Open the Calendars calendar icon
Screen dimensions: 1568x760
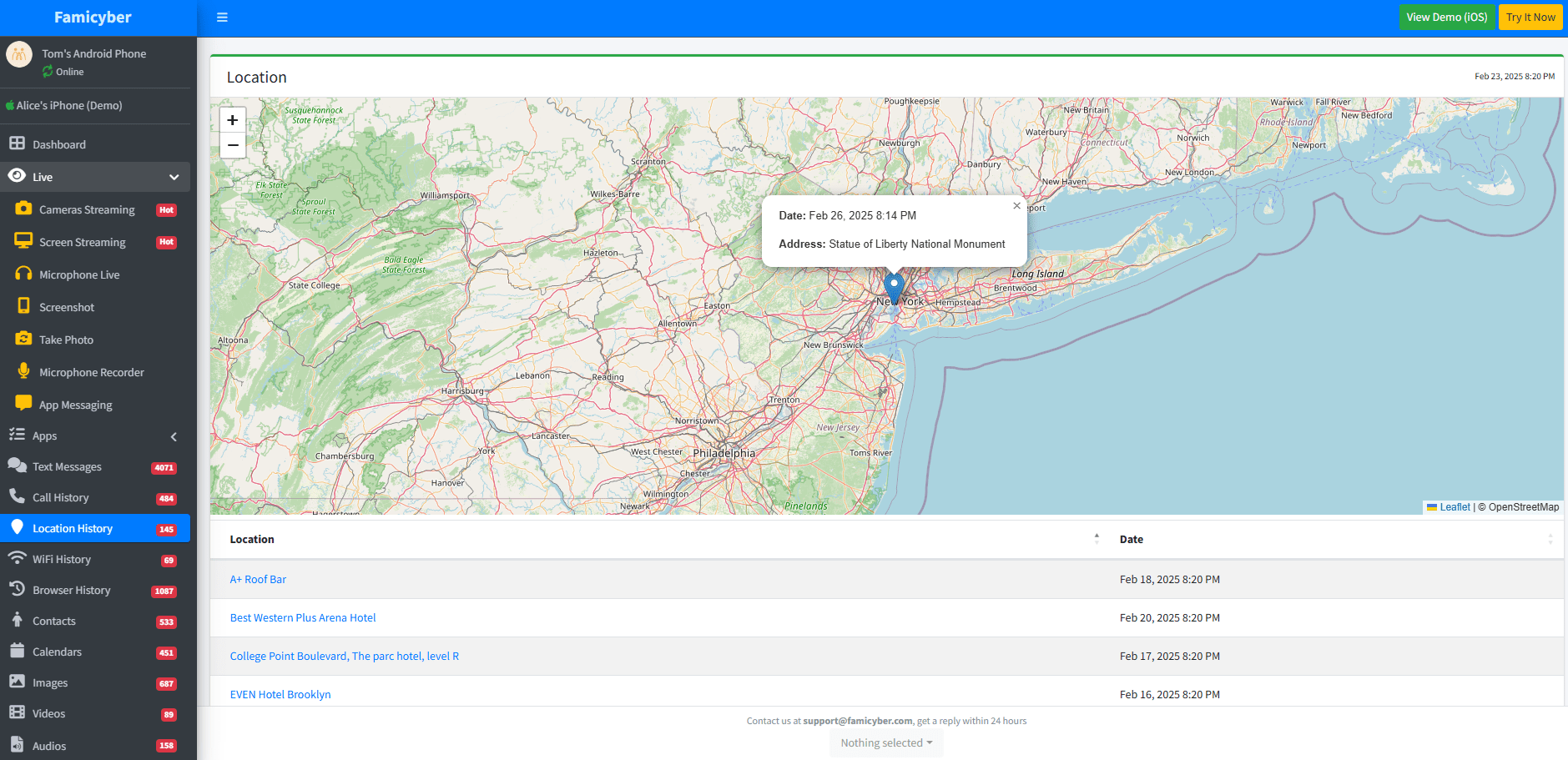coord(17,651)
